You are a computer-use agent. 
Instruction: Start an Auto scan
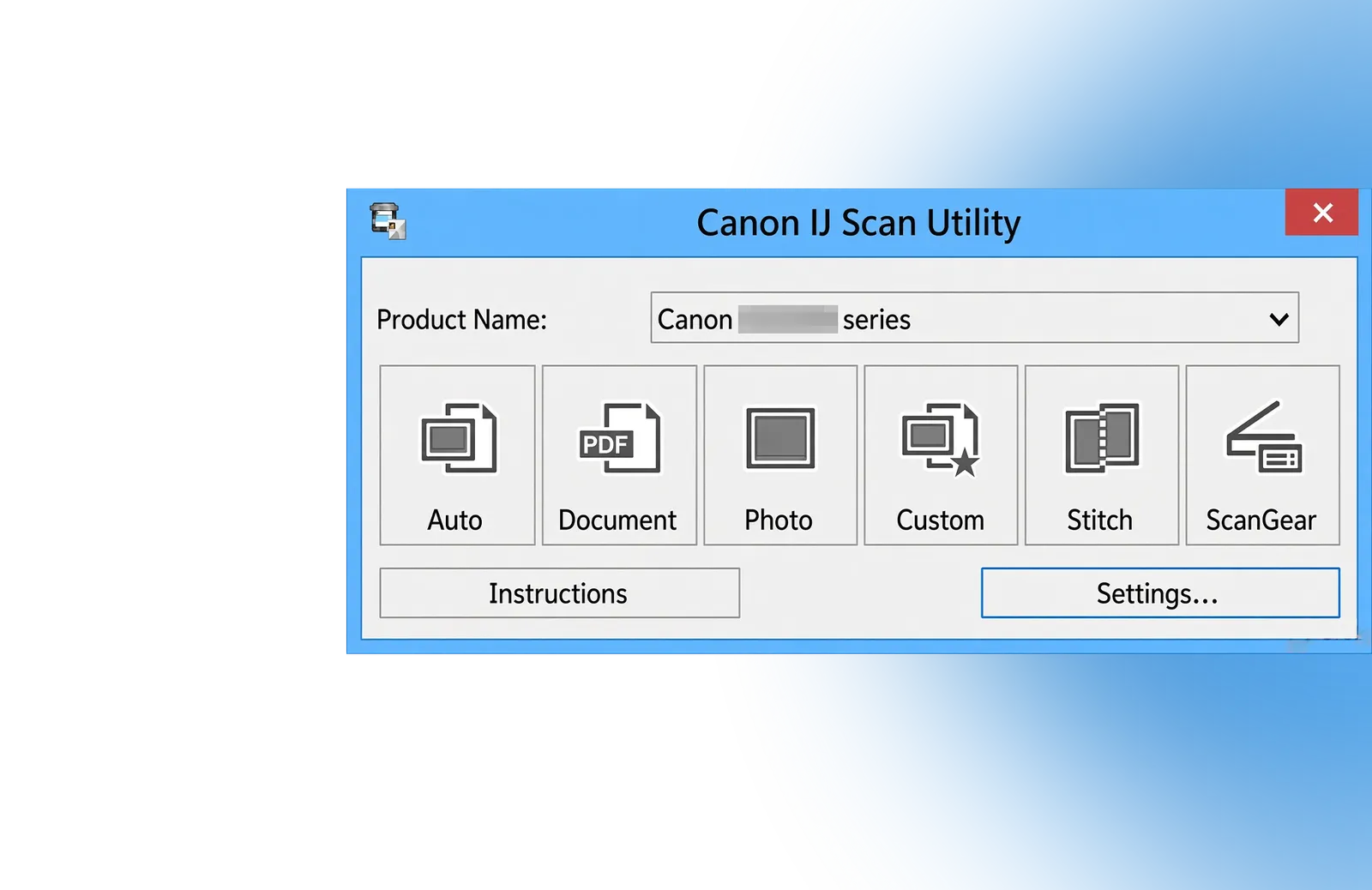(x=457, y=455)
